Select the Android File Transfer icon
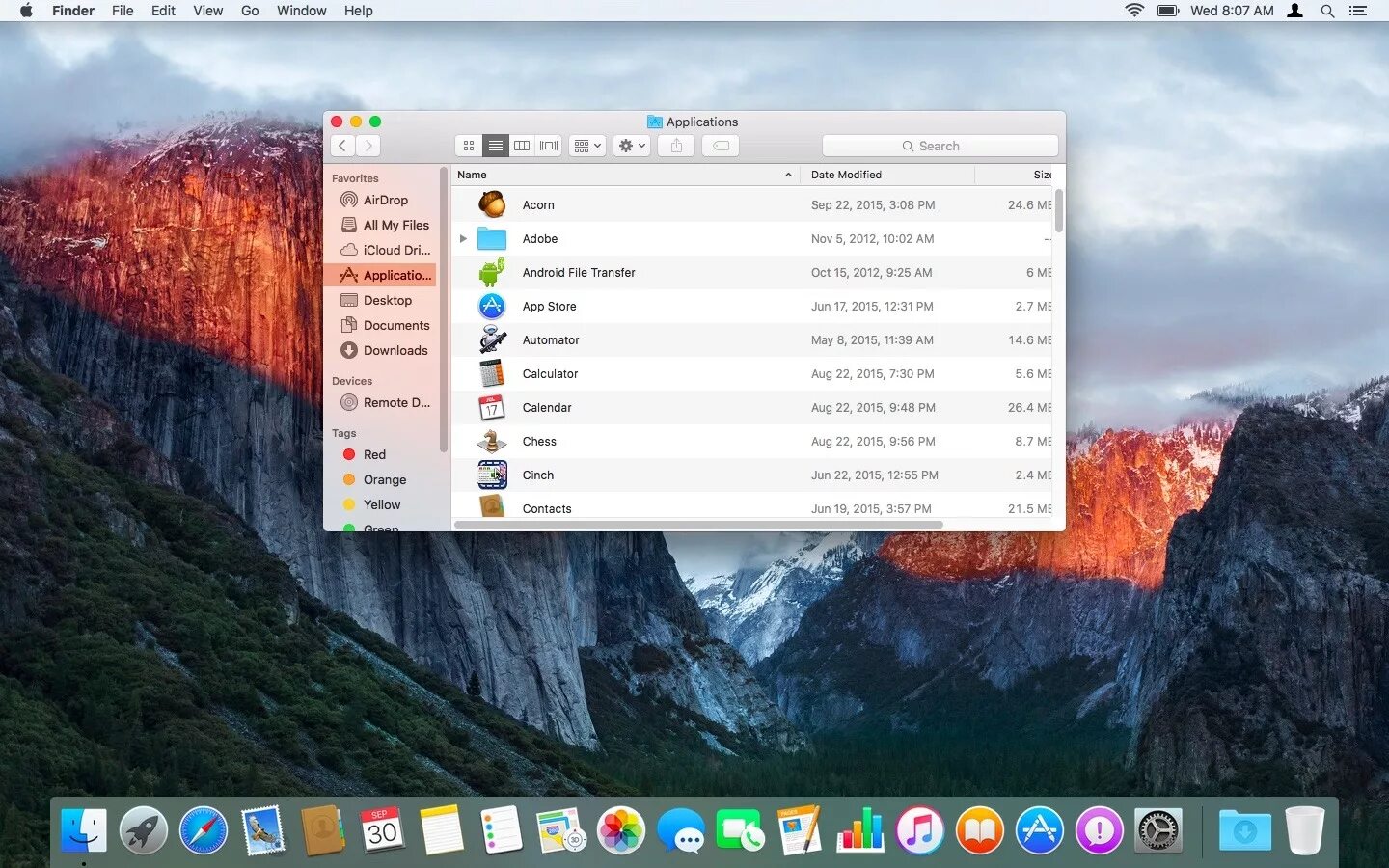Image resolution: width=1389 pixels, height=868 pixels. pos(492,272)
